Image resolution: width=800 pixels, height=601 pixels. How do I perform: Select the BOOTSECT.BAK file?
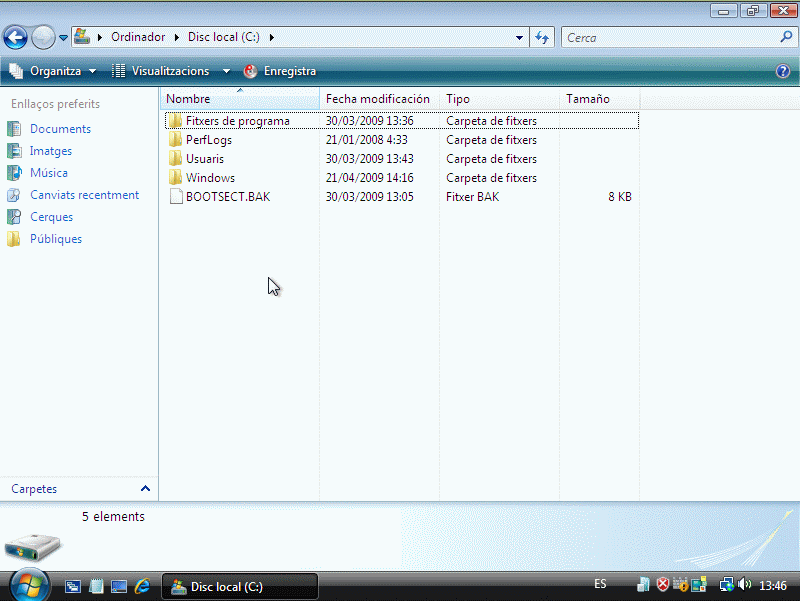(x=227, y=197)
